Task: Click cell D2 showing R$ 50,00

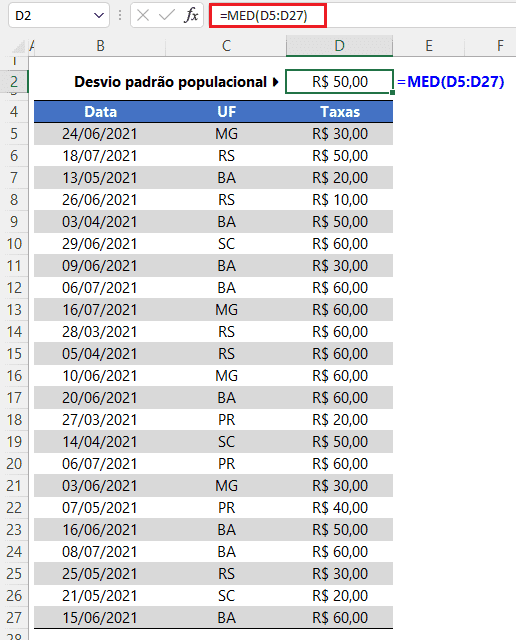Action: pos(339,82)
